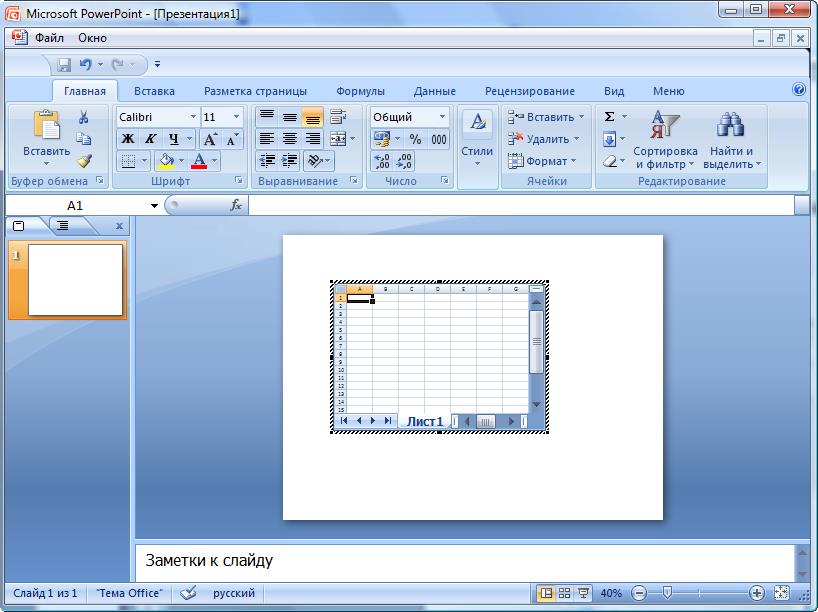Screen dimensions: 818x612
Task: Click the Increase indent icon
Action: 290,161
